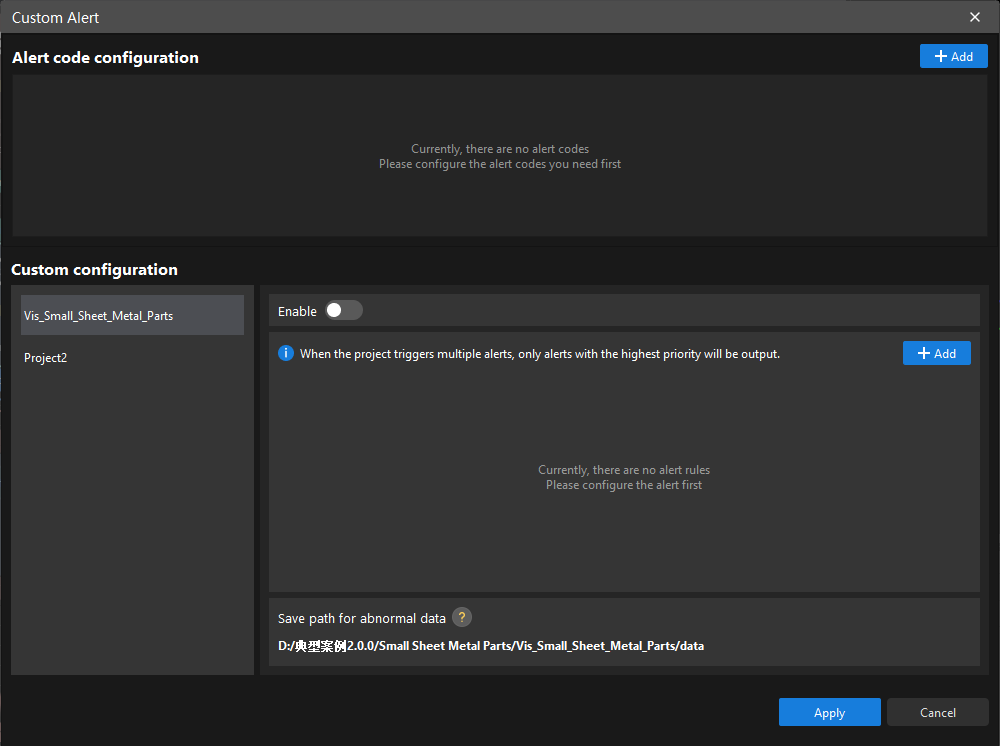This screenshot has width=1000, height=746.
Task: Click Add button for alert rules
Action: (936, 353)
